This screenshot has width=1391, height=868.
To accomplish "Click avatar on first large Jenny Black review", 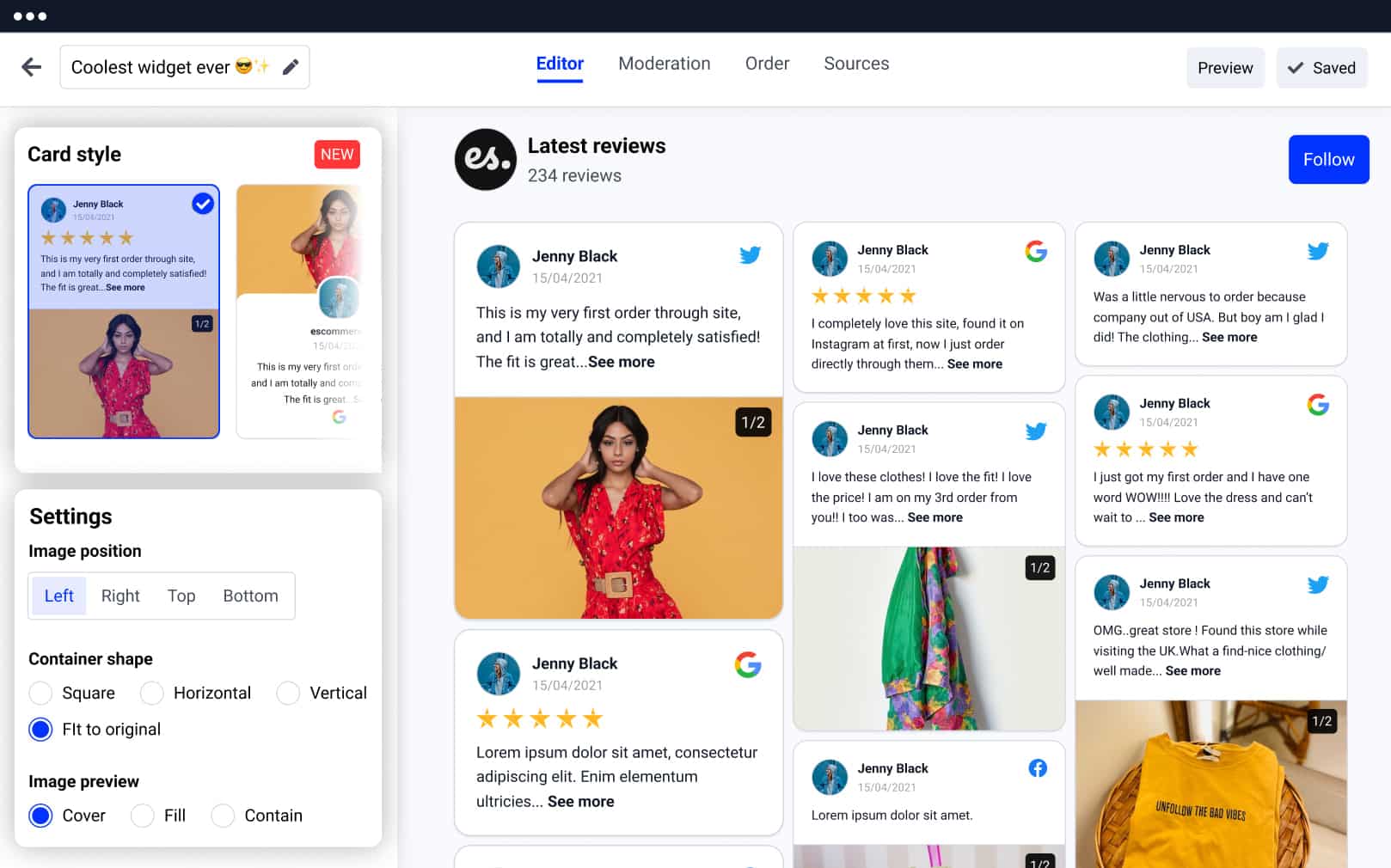I will tap(499, 266).
